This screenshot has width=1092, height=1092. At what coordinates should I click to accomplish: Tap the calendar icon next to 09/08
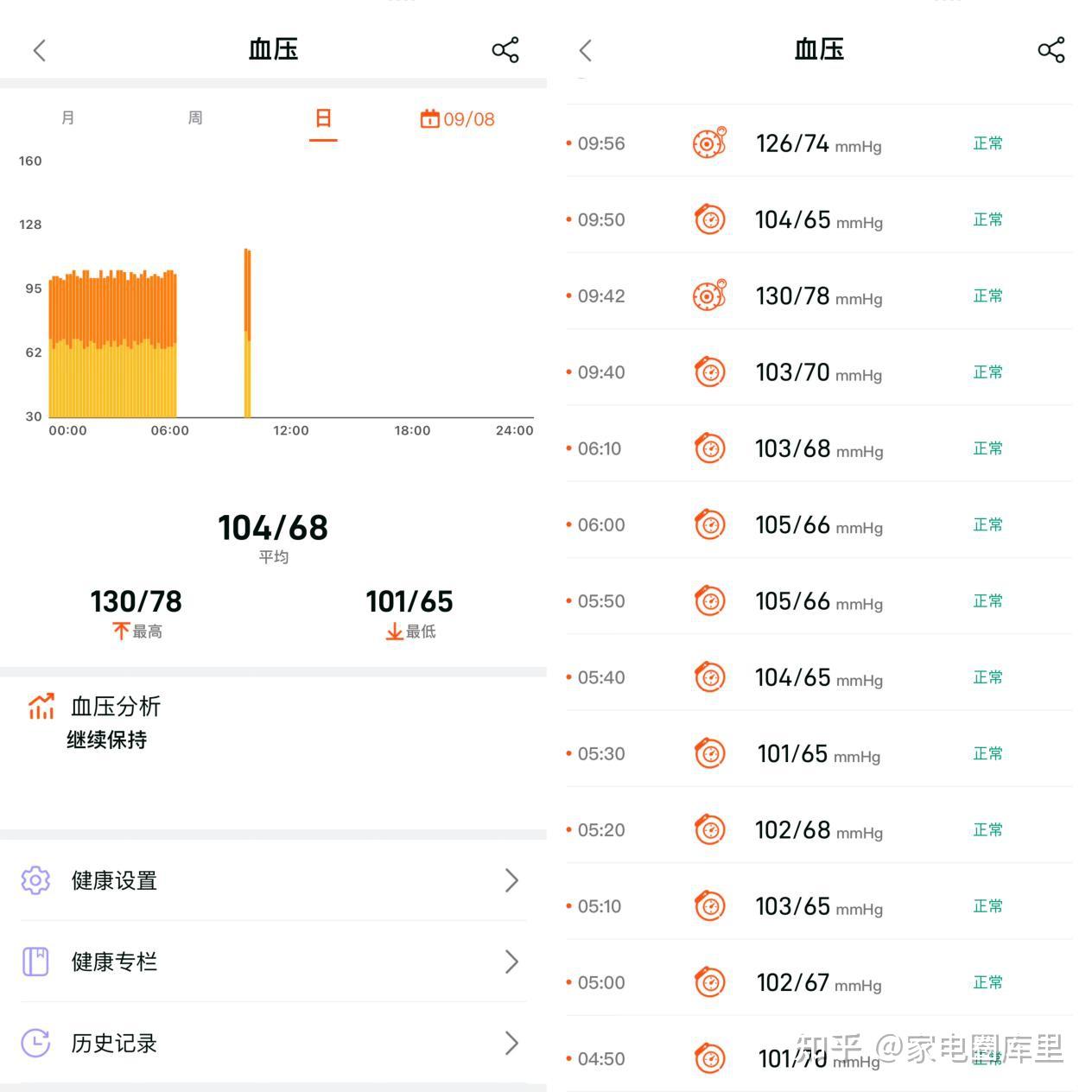[x=429, y=119]
